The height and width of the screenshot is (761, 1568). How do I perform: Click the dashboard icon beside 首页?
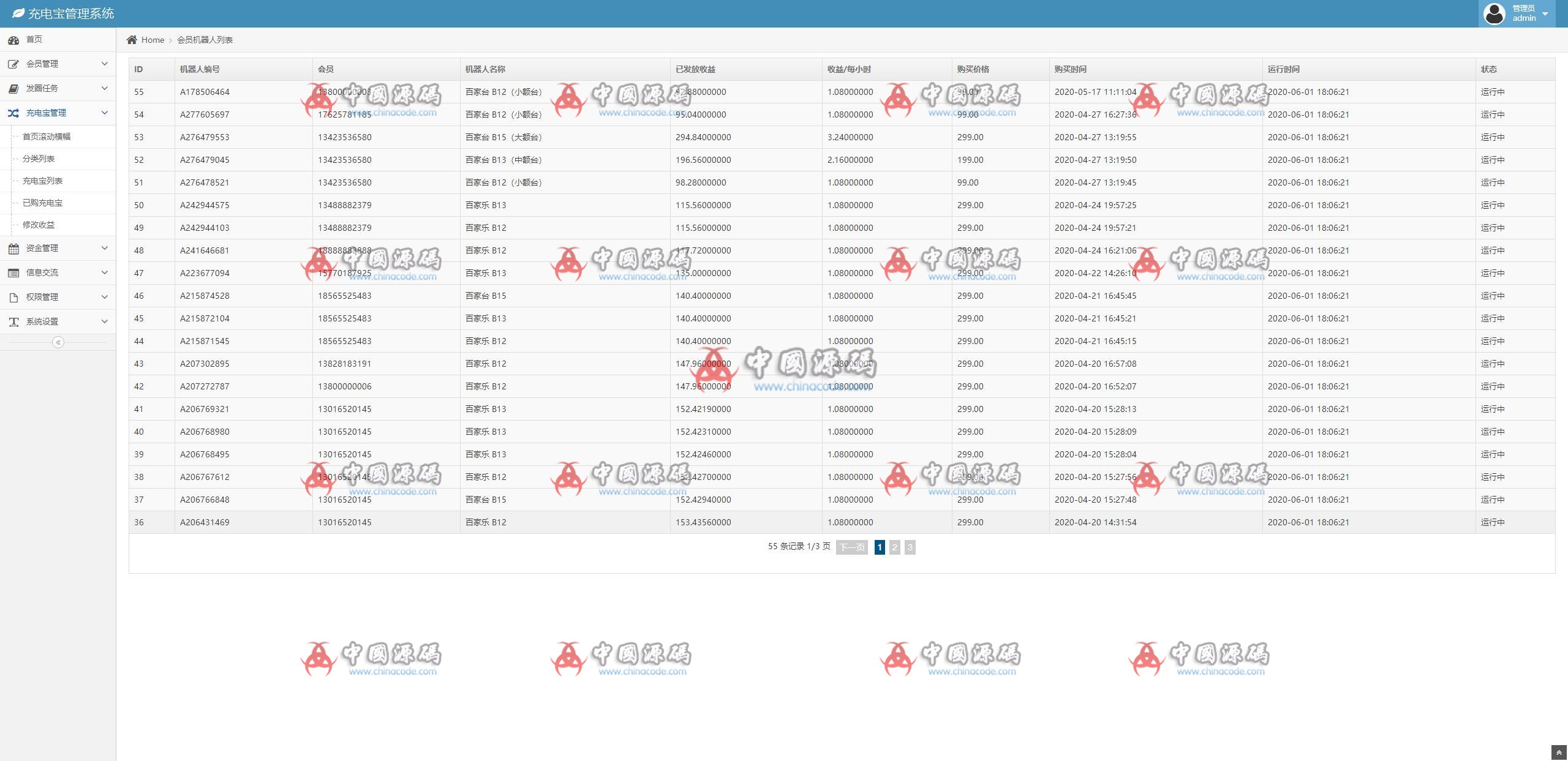pos(13,40)
